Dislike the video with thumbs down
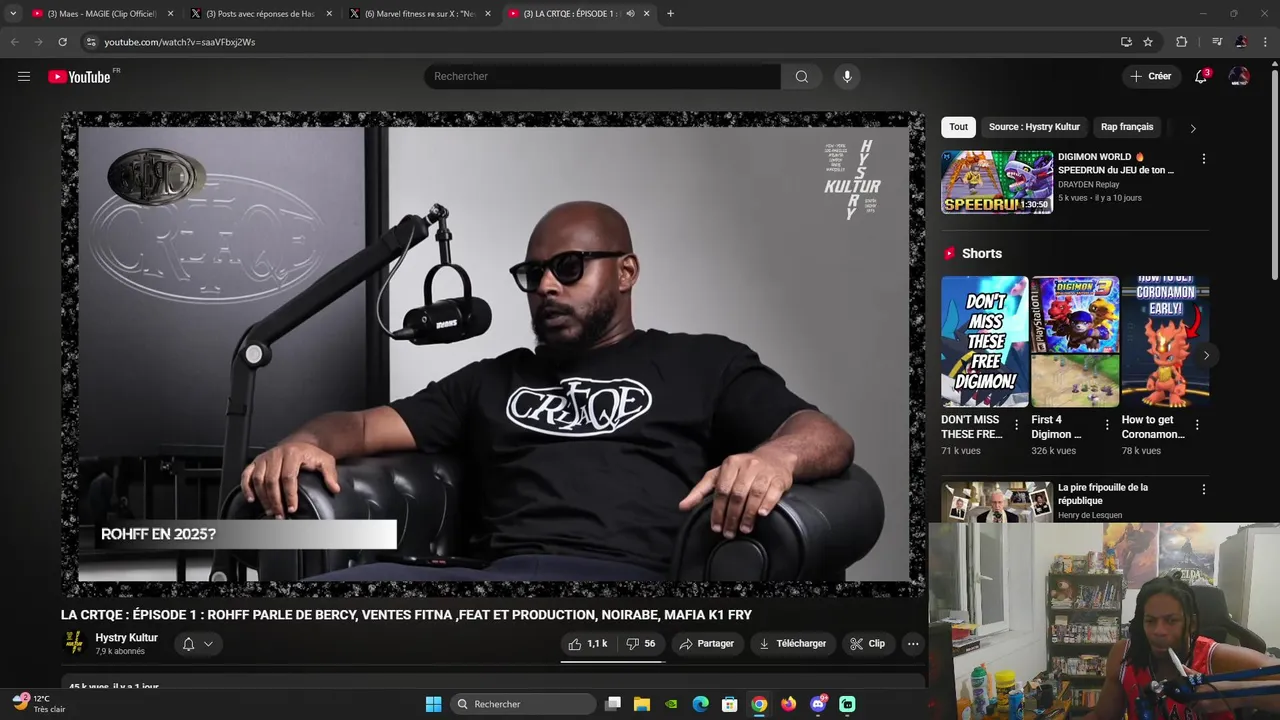The width and height of the screenshot is (1280, 720). [x=641, y=644]
